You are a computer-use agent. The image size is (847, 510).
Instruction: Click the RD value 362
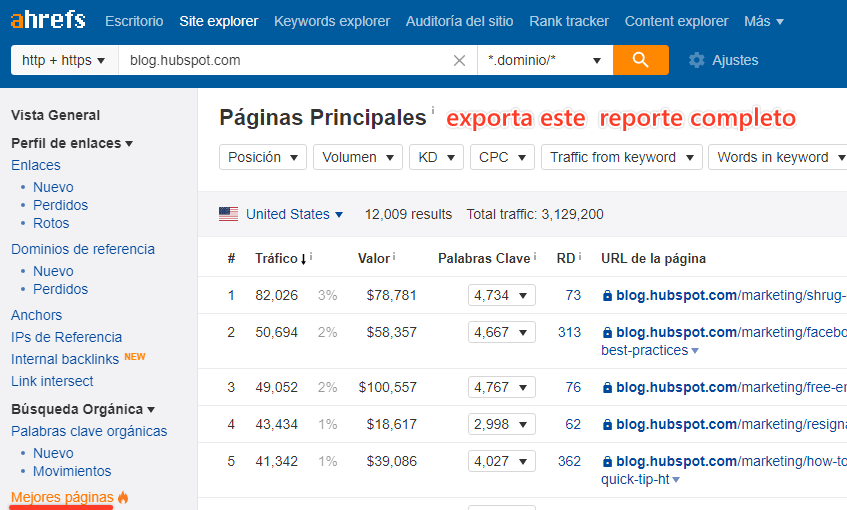(x=569, y=461)
